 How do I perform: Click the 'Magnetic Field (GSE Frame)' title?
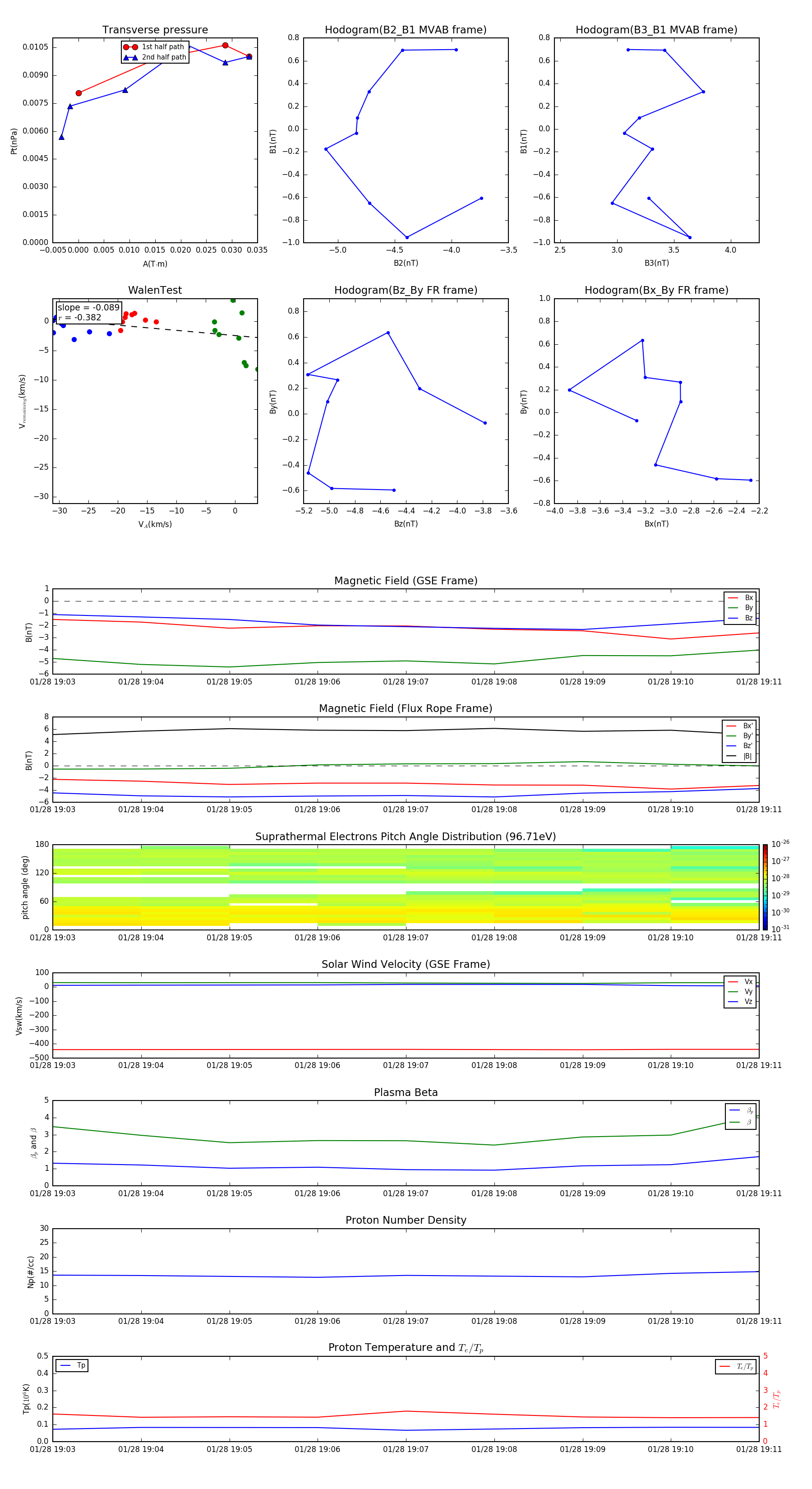coord(406,581)
